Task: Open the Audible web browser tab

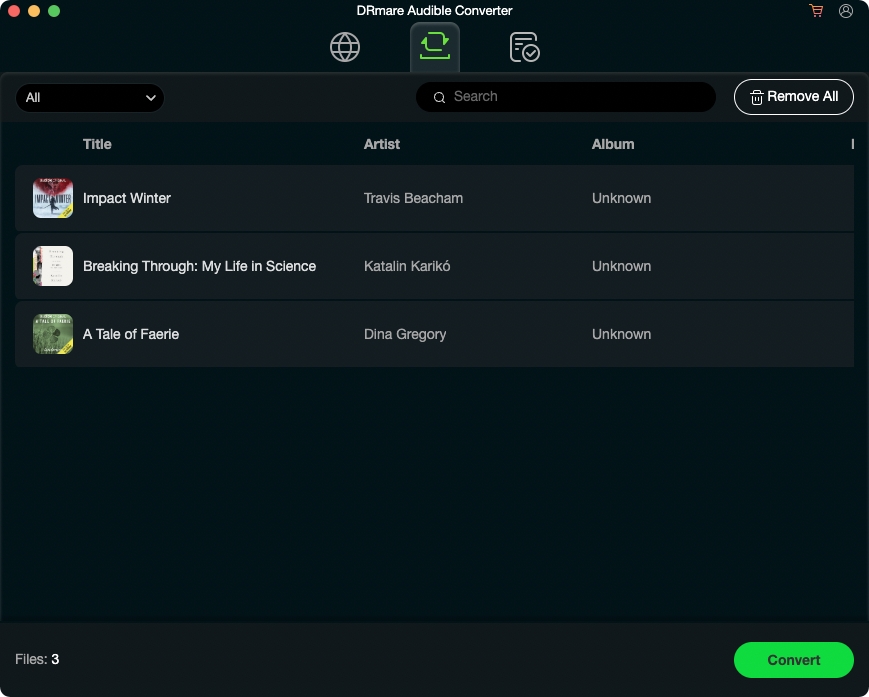Action: (x=345, y=46)
